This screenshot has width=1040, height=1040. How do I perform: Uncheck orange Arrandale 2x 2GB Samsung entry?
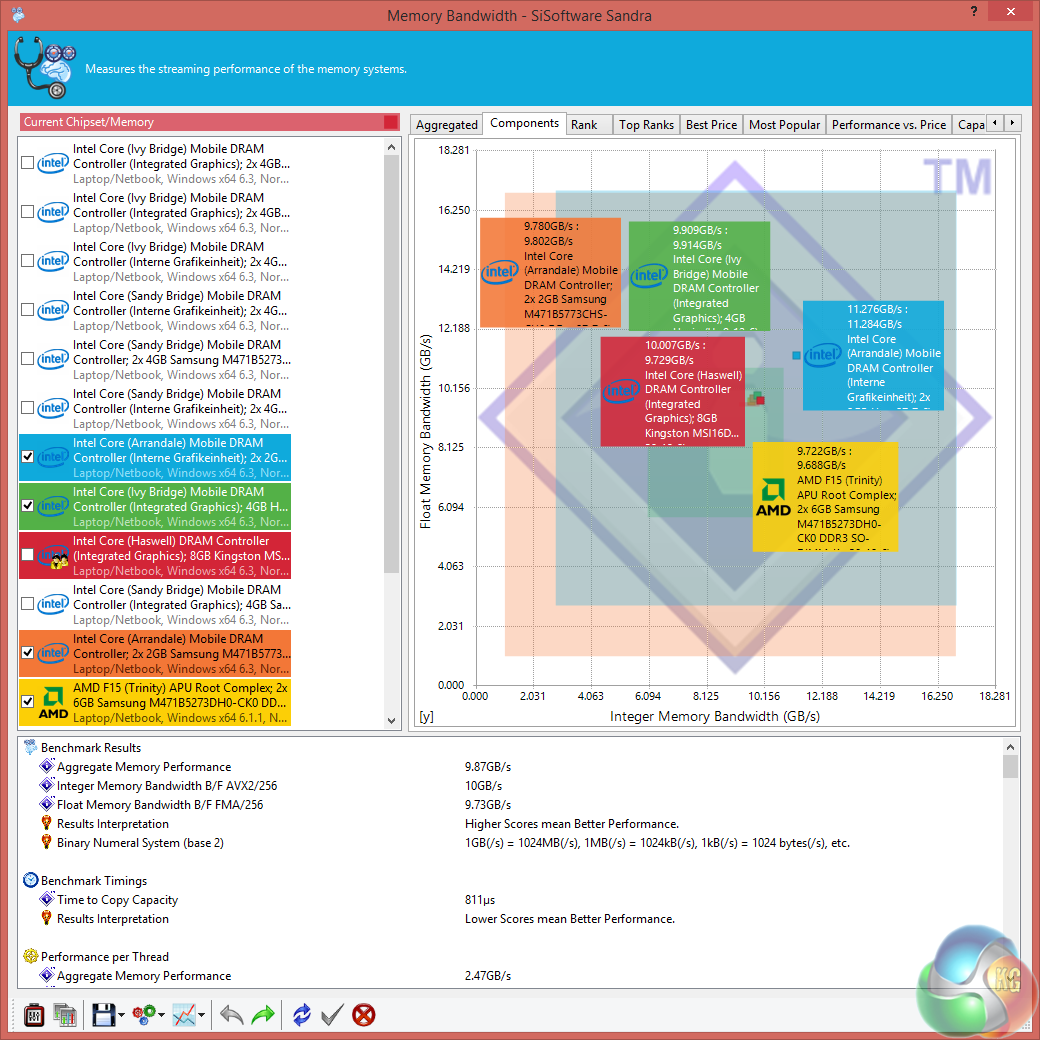pyautogui.click(x=27, y=653)
